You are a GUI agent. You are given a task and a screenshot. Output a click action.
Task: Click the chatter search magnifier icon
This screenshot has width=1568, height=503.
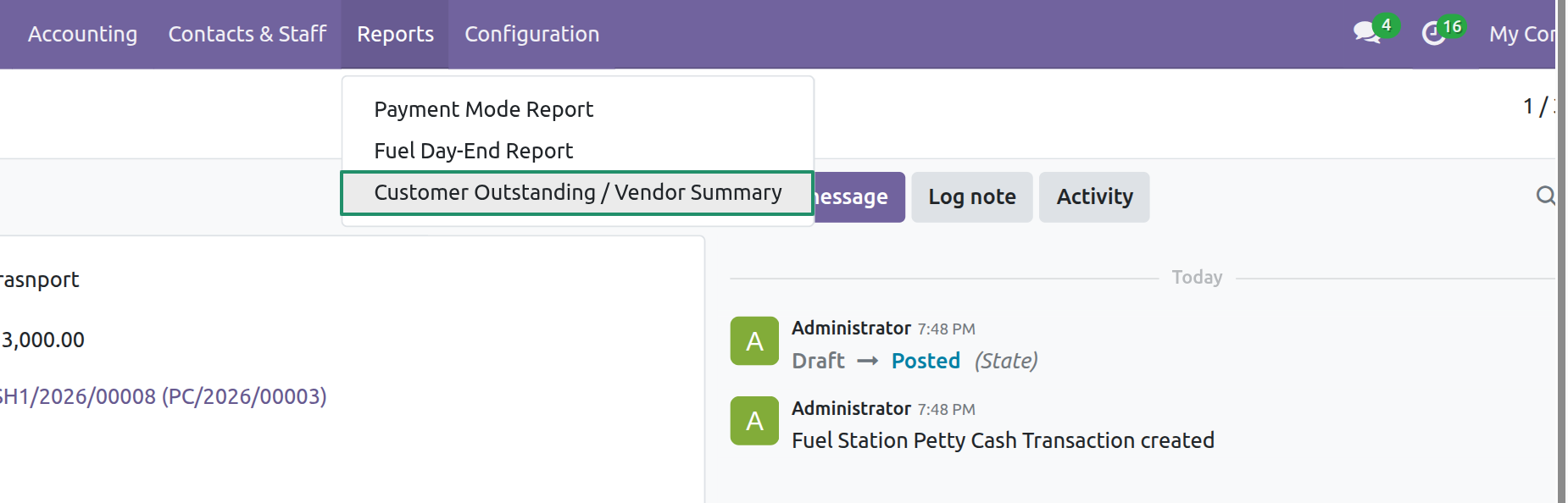click(x=1545, y=196)
